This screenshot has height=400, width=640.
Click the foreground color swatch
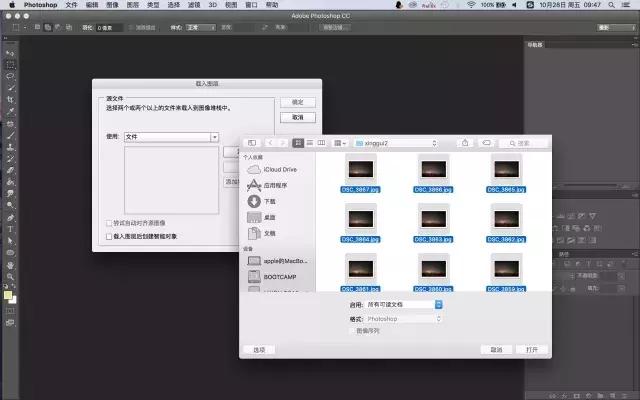tap(8, 295)
